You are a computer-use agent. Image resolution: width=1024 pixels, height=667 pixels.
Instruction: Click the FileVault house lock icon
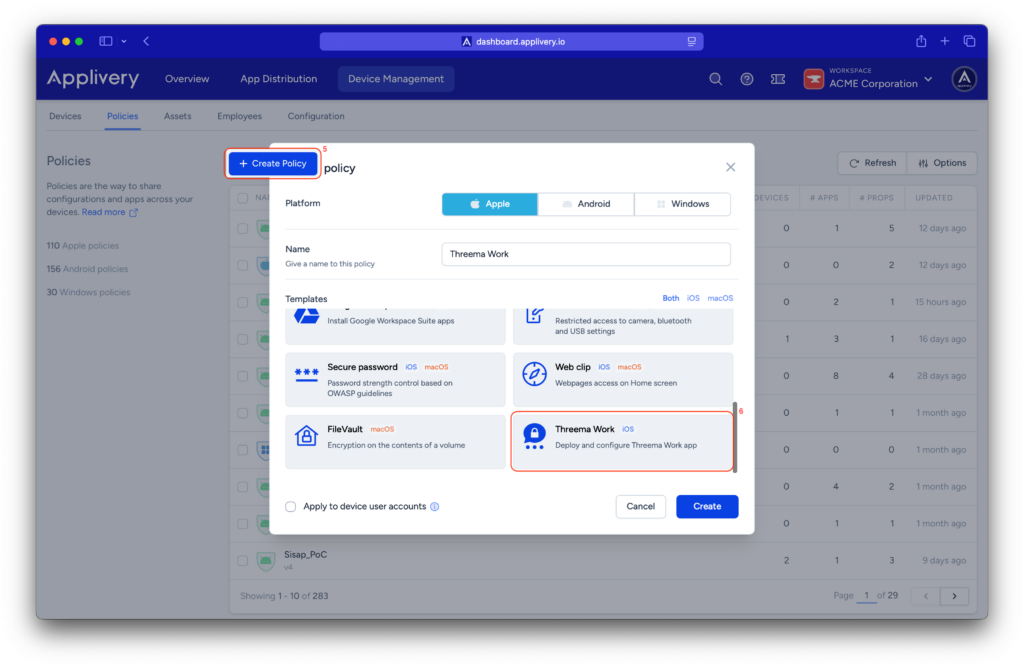306,436
